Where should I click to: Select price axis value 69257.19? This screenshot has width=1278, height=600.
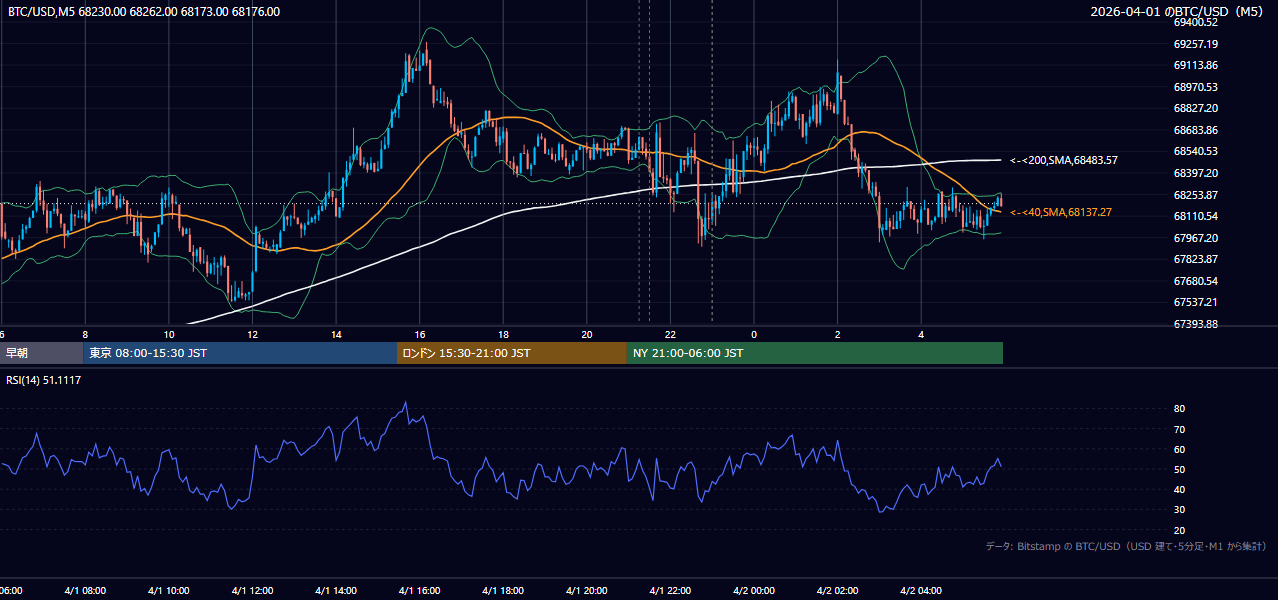[x=1196, y=44]
